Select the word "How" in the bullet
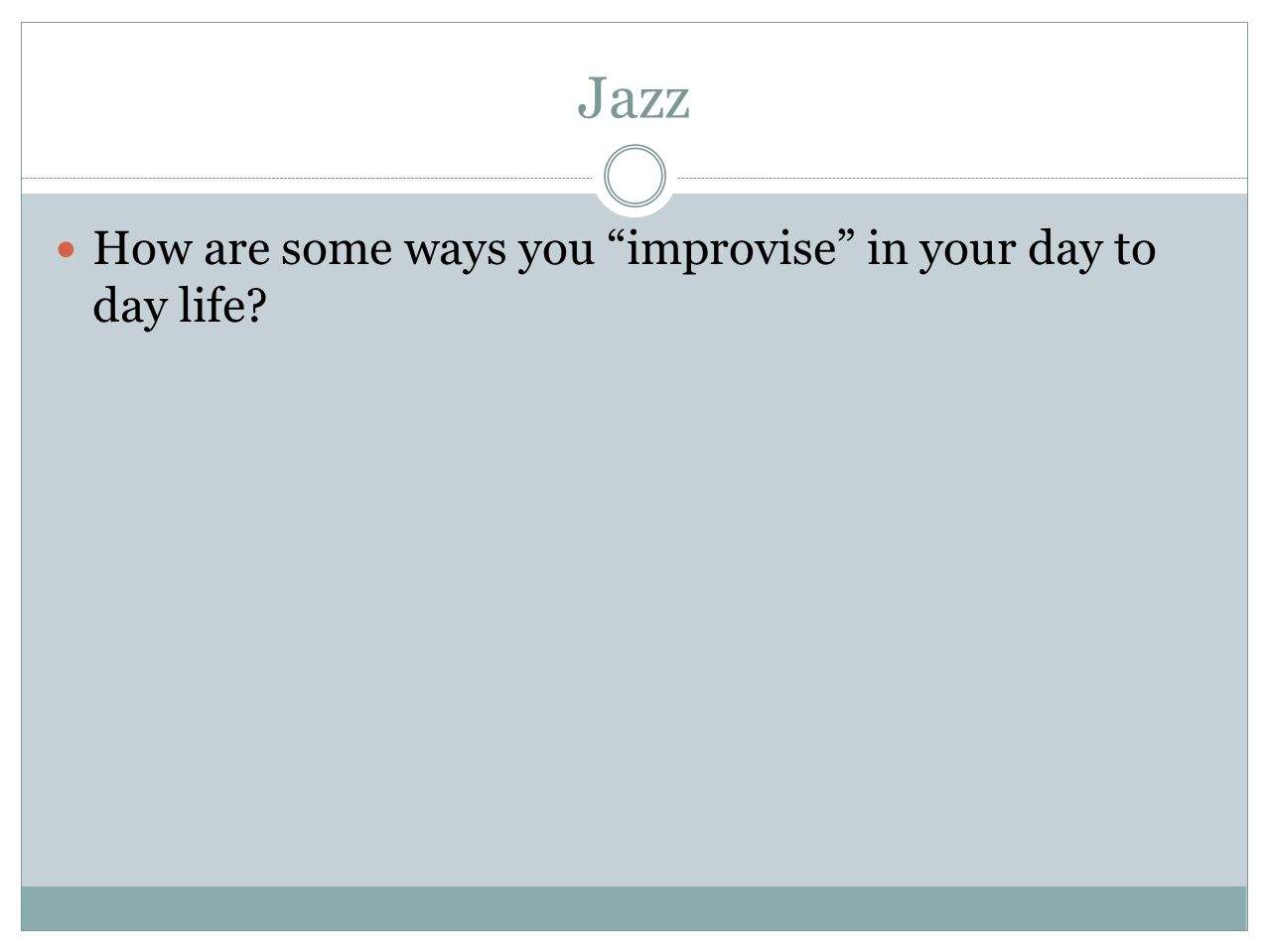The width and height of the screenshot is (1269, 952). [x=142, y=248]
